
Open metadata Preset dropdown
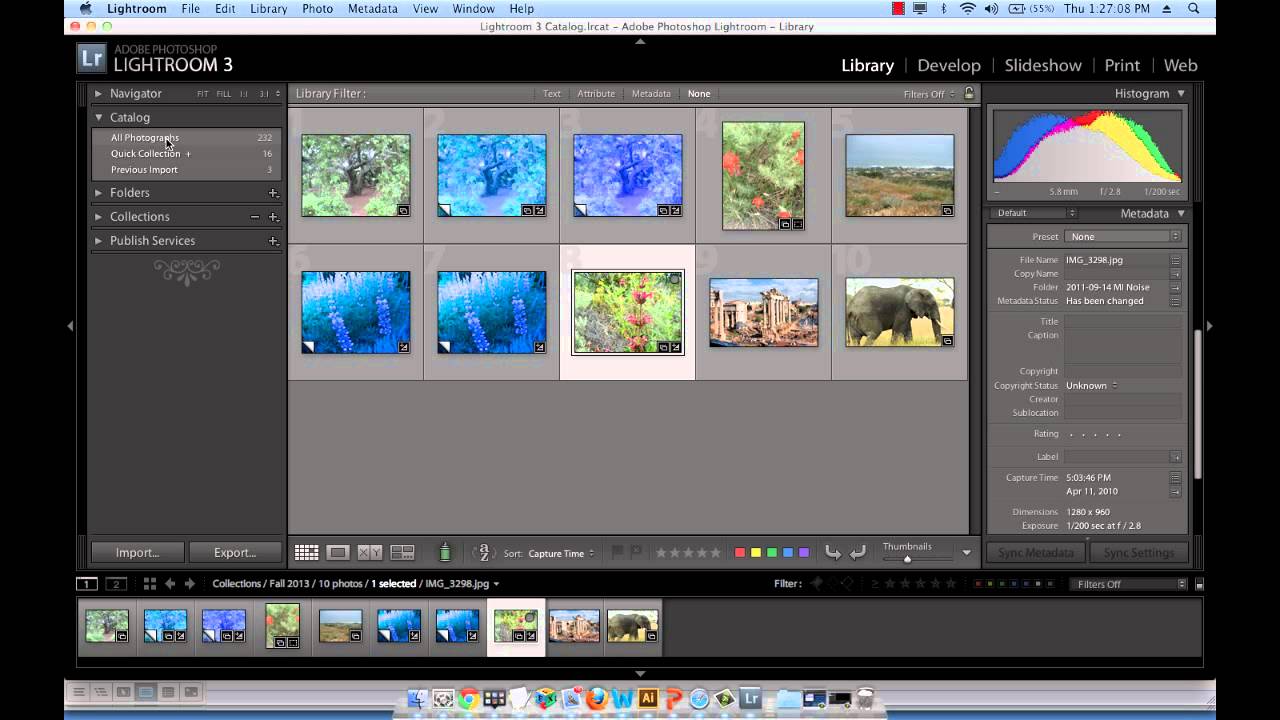1124,237
